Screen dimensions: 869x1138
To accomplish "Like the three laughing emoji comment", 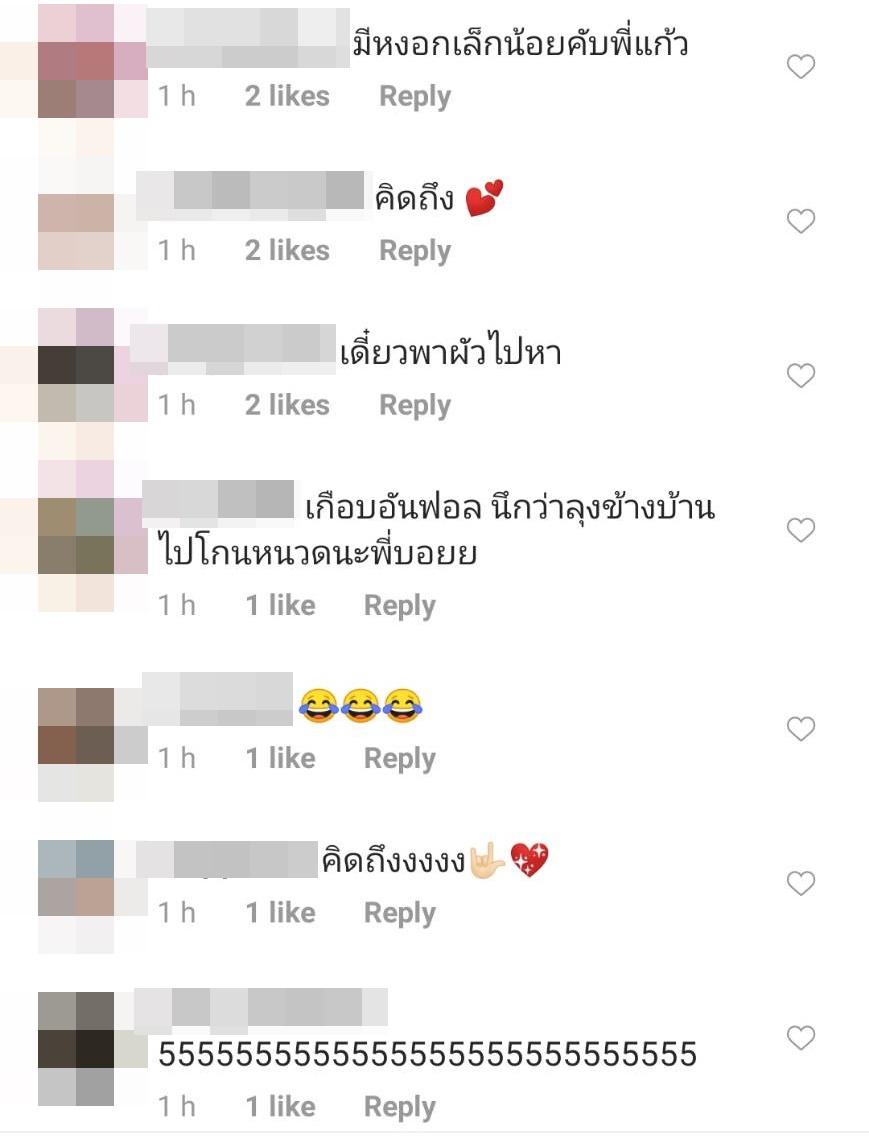I will click(801, 728).
